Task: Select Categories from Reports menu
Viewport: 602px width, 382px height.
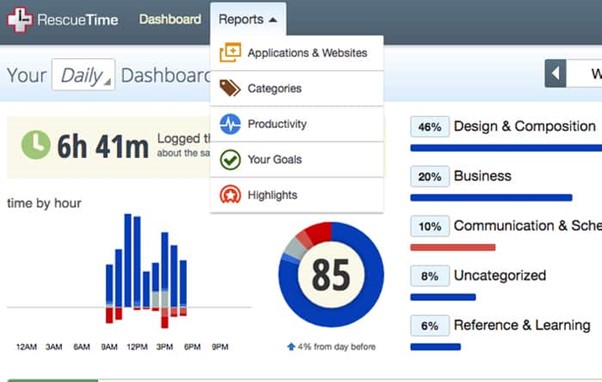Action: pyautogui.click(x=297, y=88)
